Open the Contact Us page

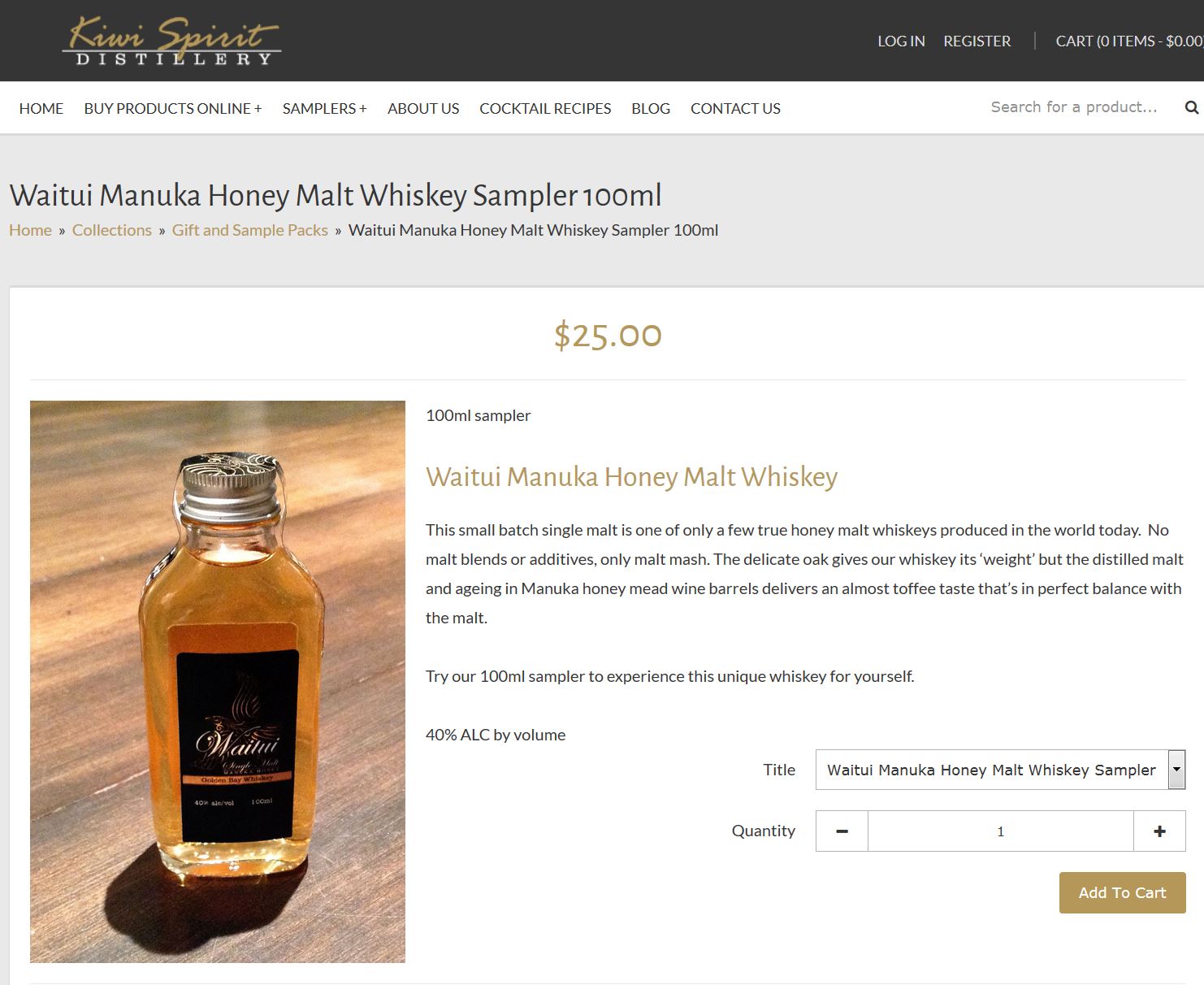tap(735, 108)
